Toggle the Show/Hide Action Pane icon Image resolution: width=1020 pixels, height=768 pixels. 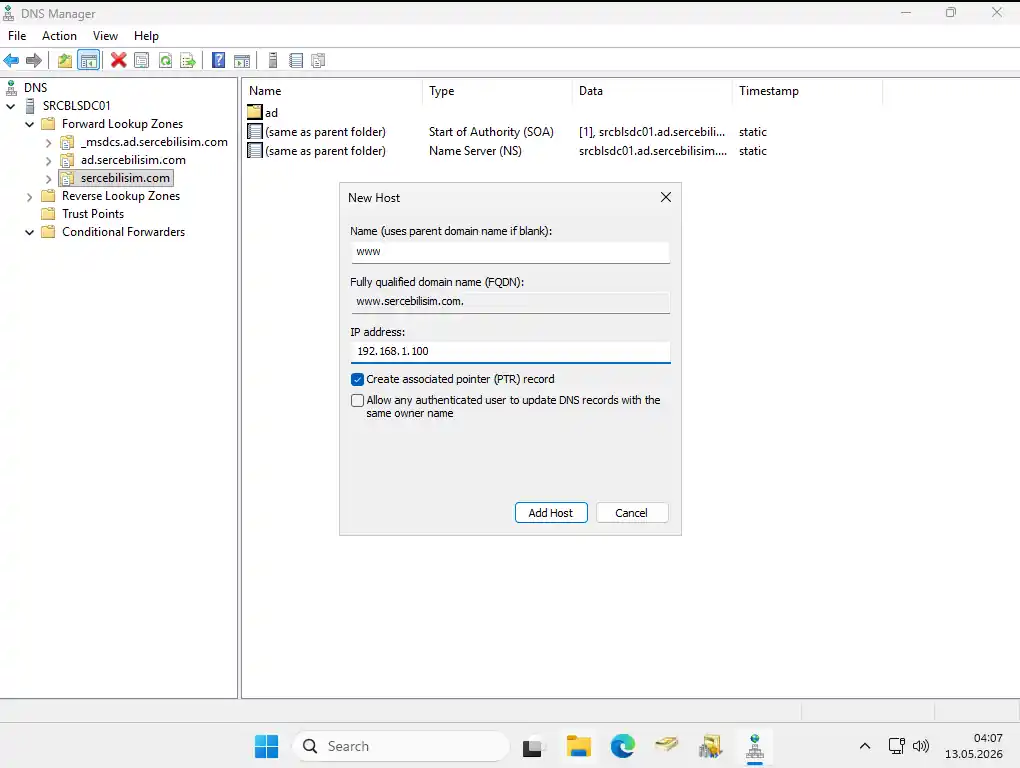[242, 60]
